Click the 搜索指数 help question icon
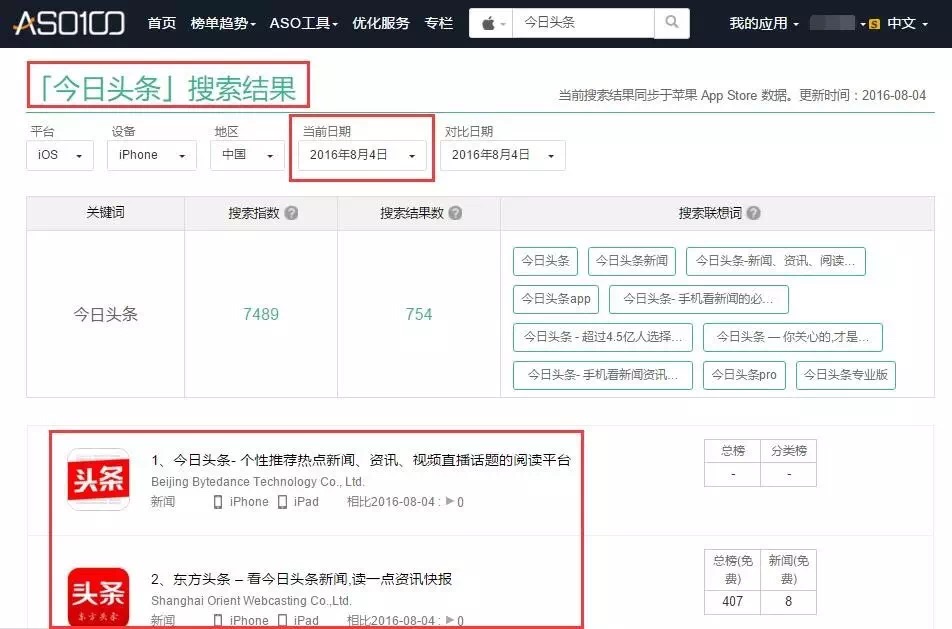This screenshot has width=952, height=629. coord(291,213)
